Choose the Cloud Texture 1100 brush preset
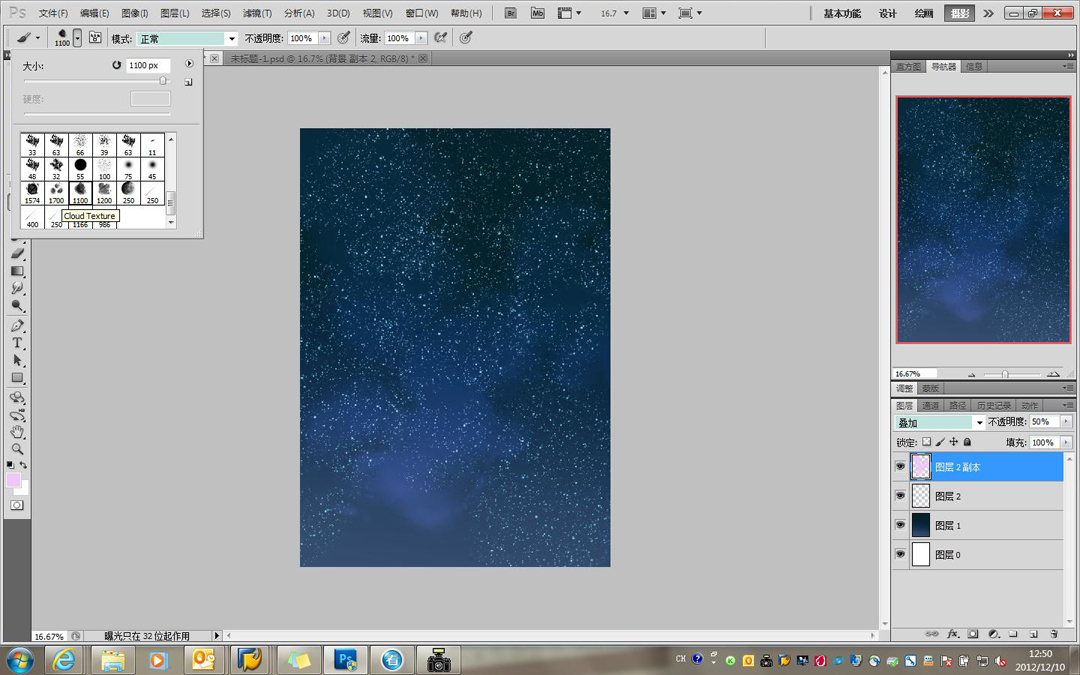 (x=81, y=193)
